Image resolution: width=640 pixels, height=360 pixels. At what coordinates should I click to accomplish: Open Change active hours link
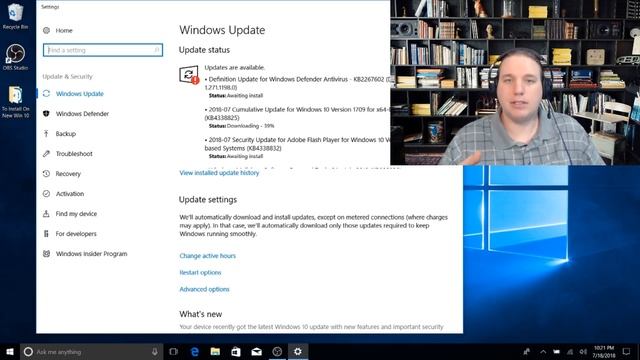pyautogui.click(x=207, y=256)
